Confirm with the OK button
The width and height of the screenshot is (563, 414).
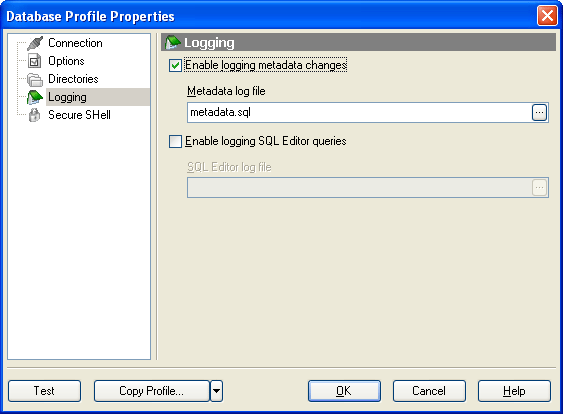coord(344,391)
